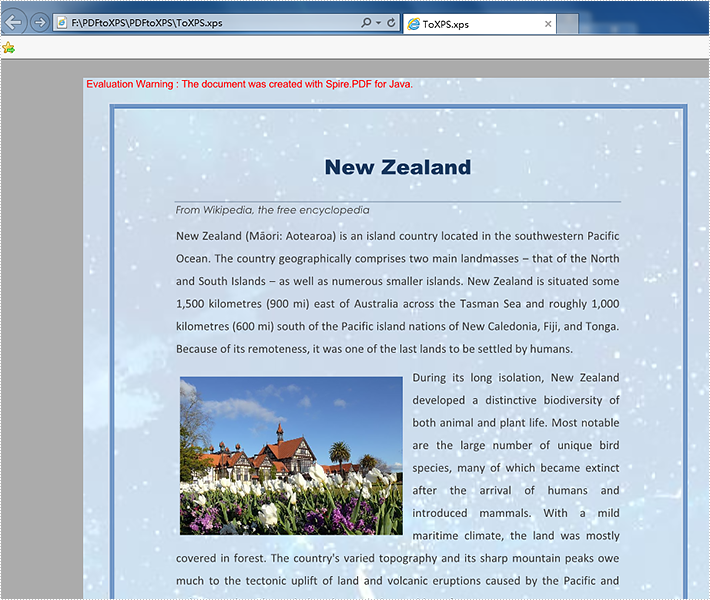Click the New Zealand building photo

[x=291, y=456]
